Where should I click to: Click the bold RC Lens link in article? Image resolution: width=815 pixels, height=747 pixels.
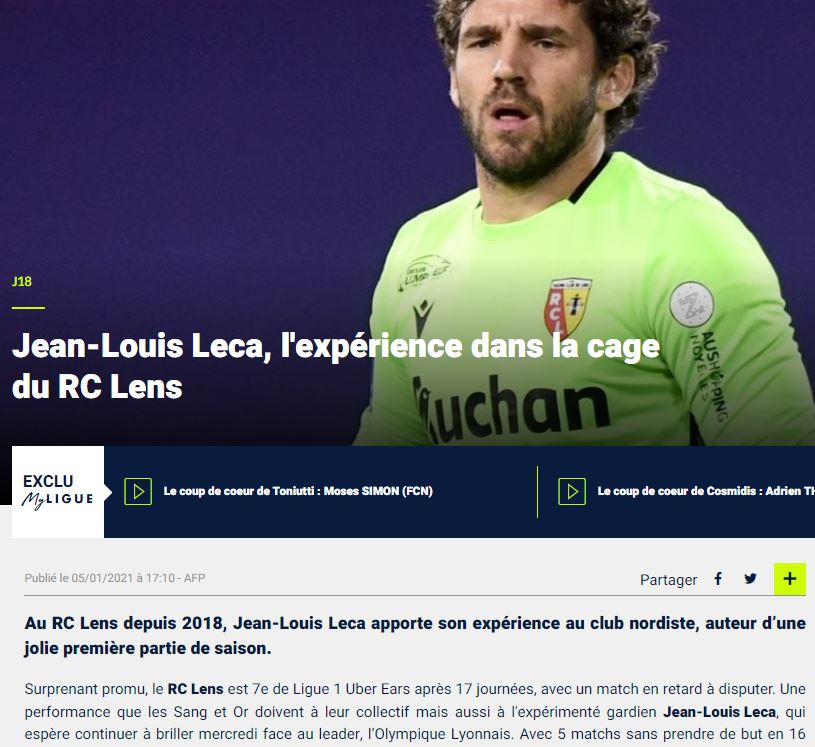tap(195, 689)
